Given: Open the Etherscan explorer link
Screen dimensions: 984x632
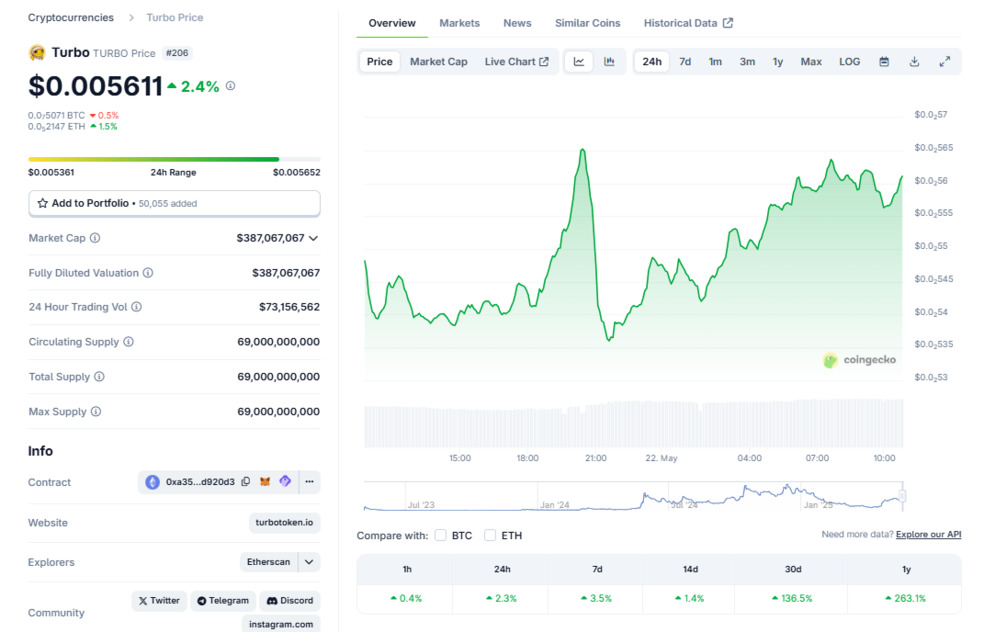Looking at the screenshot, I should tap(268, 562).
